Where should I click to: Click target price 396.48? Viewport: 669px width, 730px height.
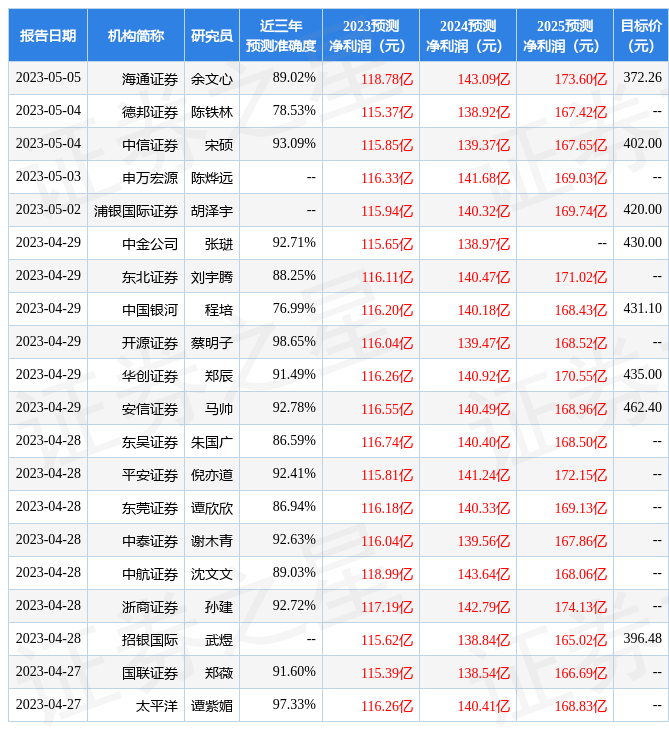coord(642,639)
